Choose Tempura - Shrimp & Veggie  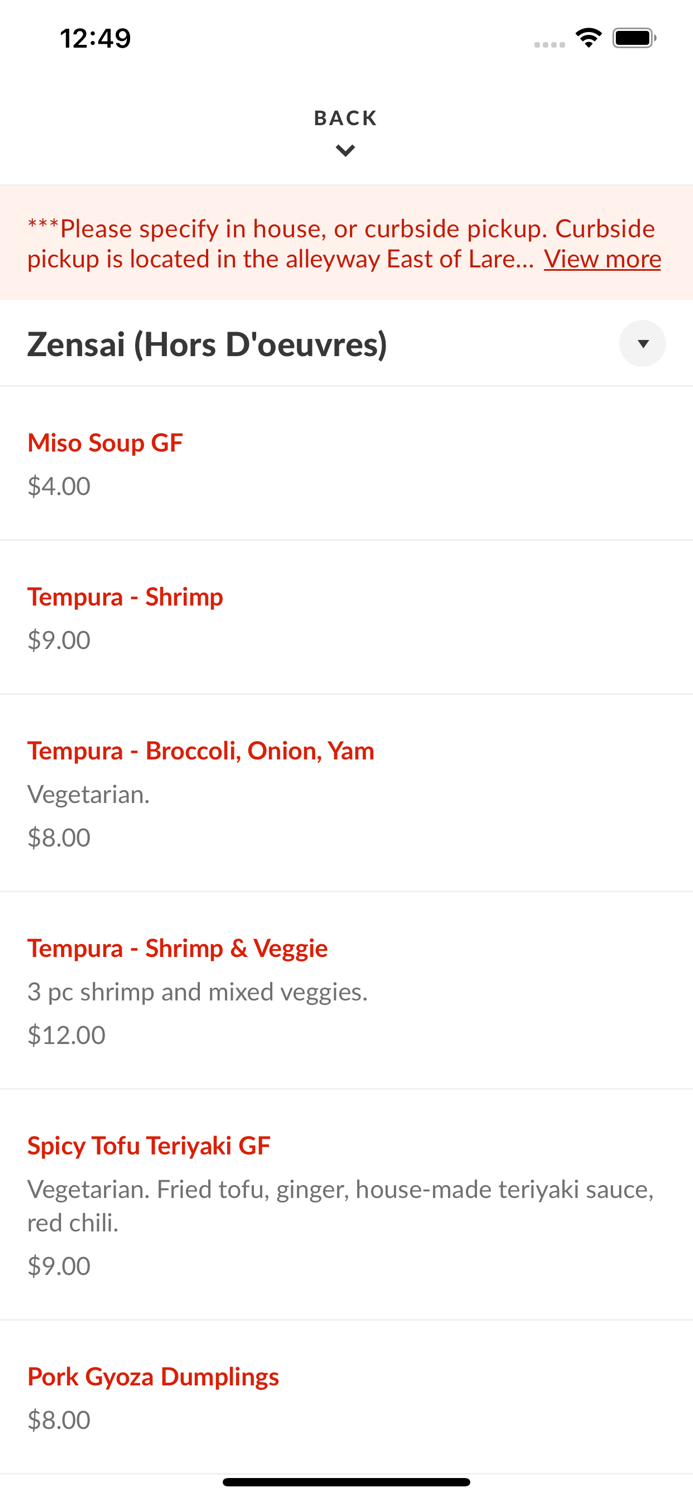coord(177,947)
